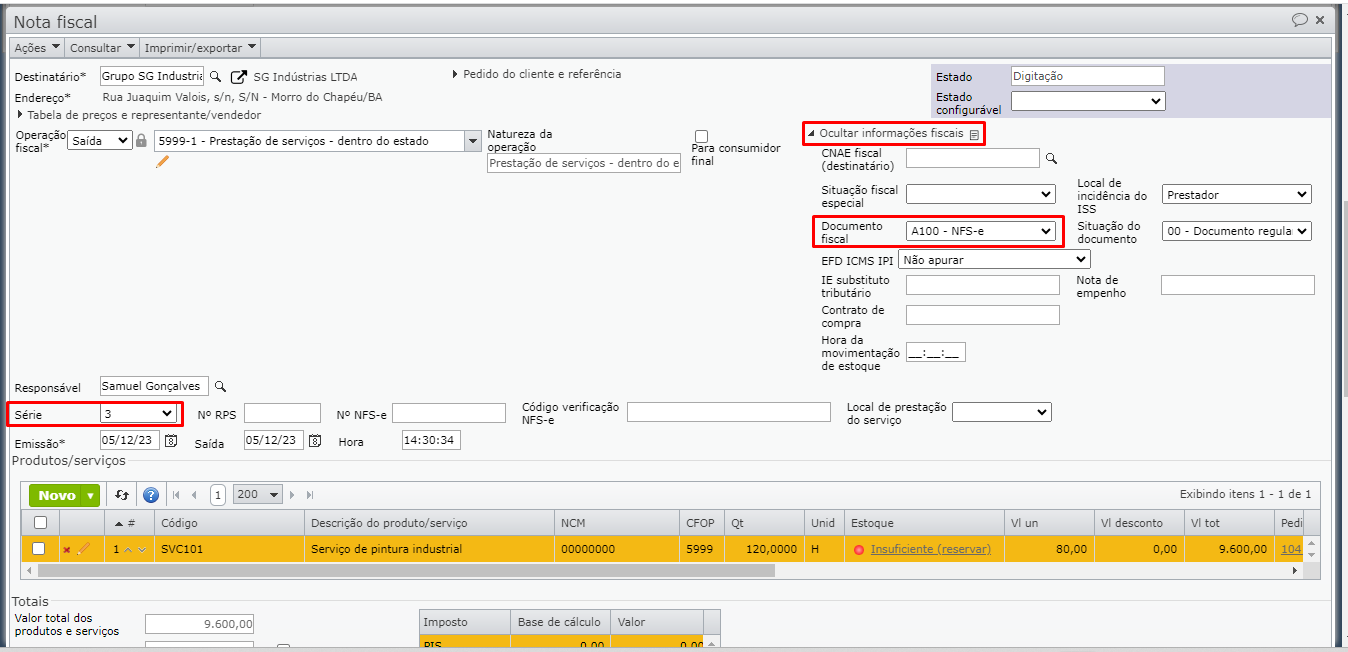Click into the Nota de empenho field

pos(1238,285)
